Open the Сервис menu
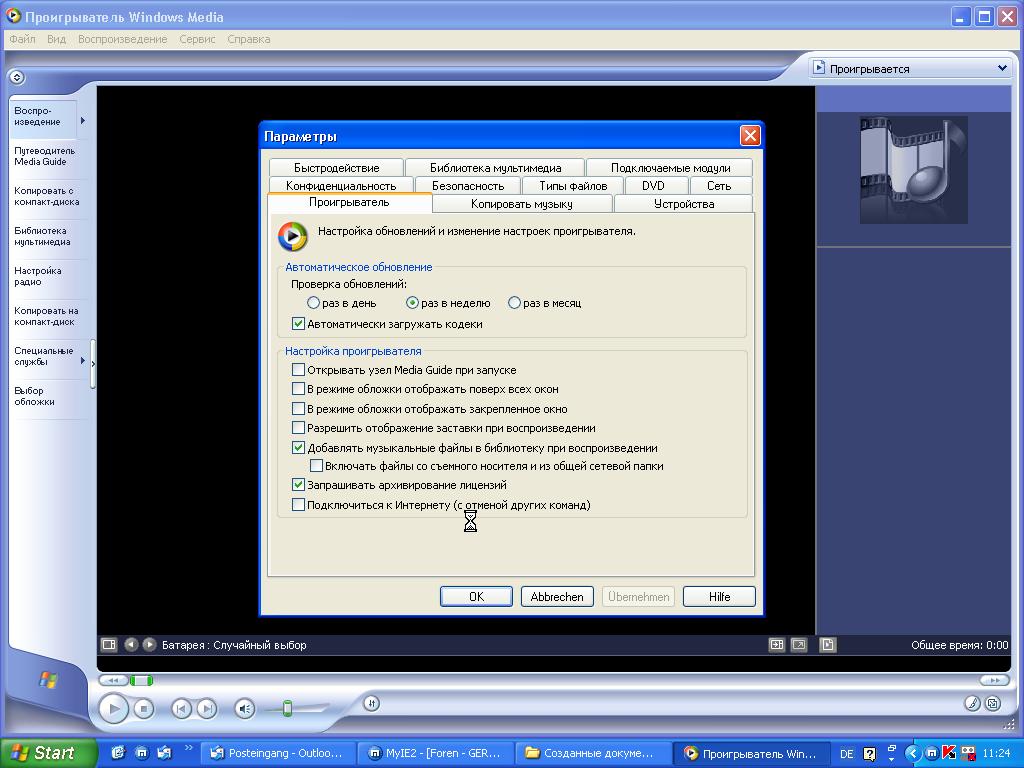1024x768 pixels. click(197, 39)
